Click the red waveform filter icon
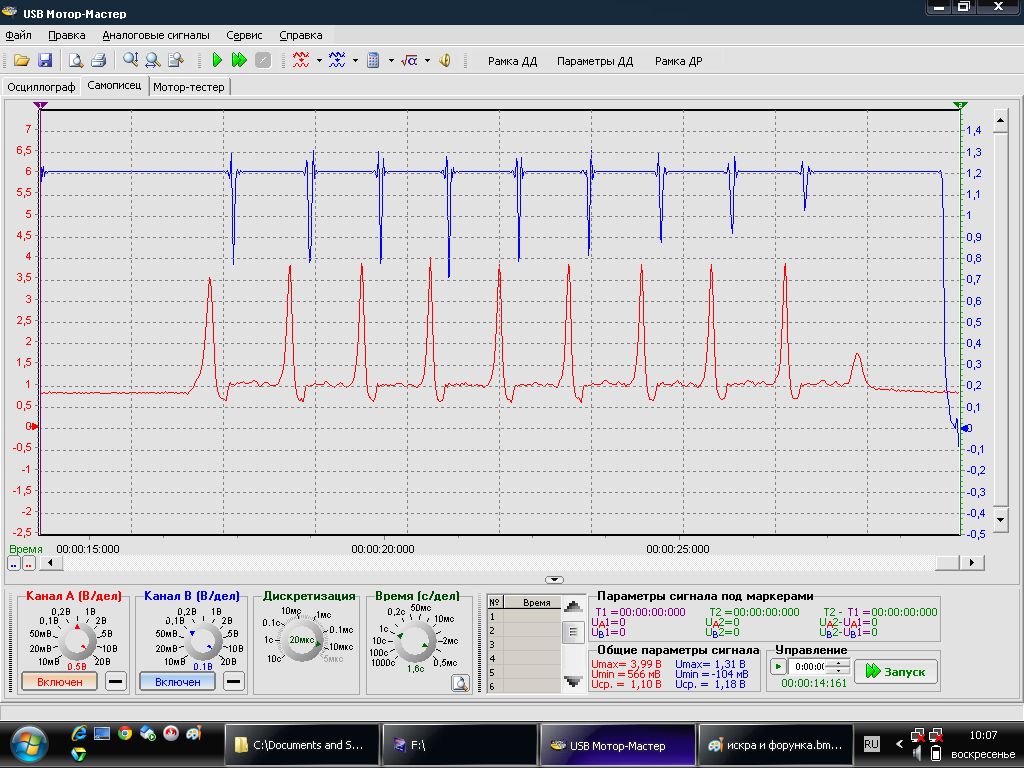This screenshot has height=768, width=1024. [x=301, y=61]
